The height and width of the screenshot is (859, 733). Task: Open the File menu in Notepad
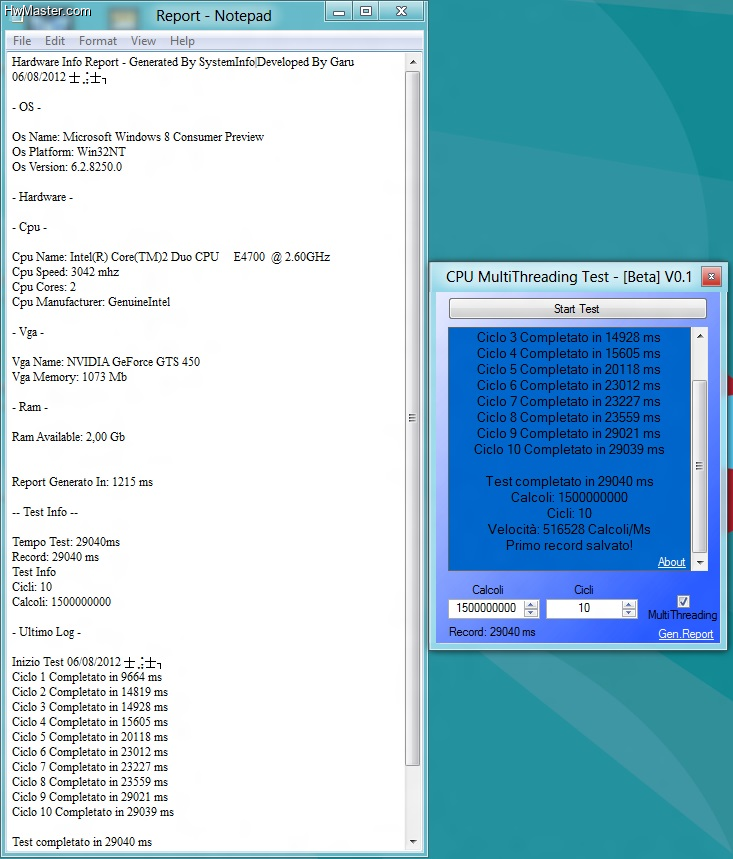tap(22, 41)
